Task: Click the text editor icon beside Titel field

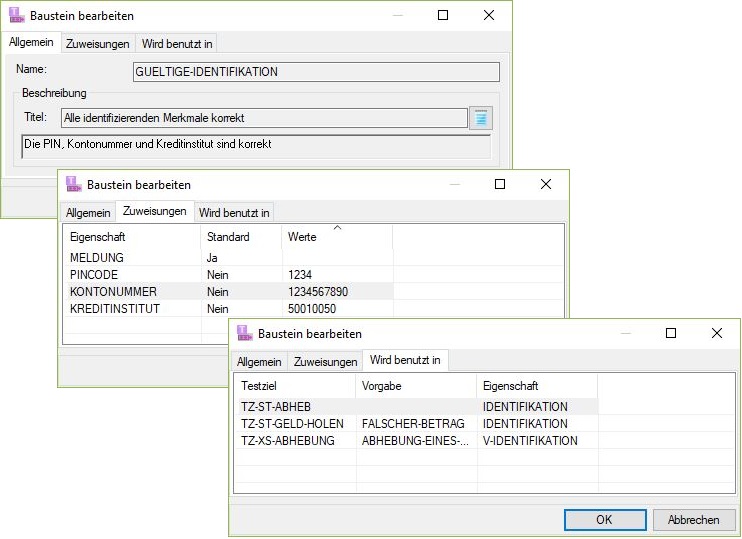Action: coord(482,118)
